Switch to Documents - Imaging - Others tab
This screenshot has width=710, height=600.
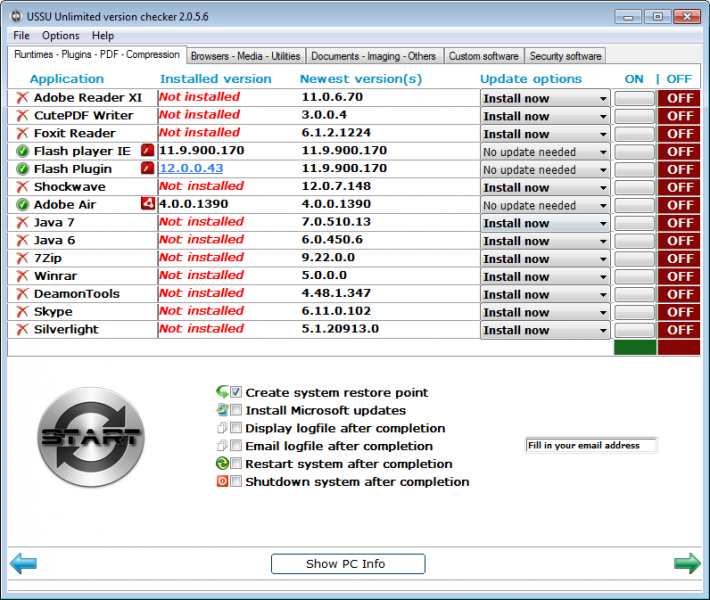pyautogui.click(x=374, y=56)
